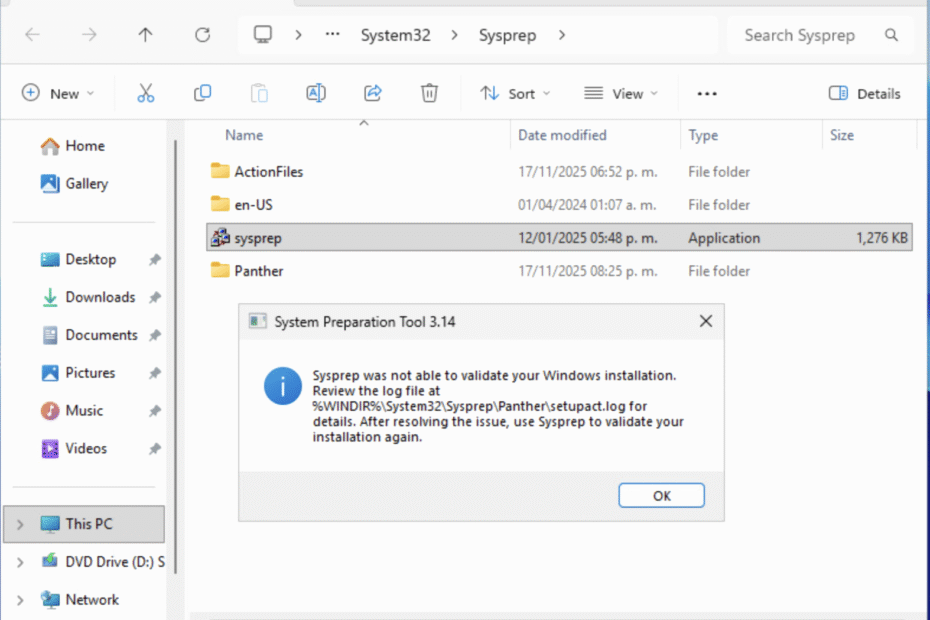This screenshot has height=620, width=930.
Task: Click the search magnifier icon
Action: point(890,35)
